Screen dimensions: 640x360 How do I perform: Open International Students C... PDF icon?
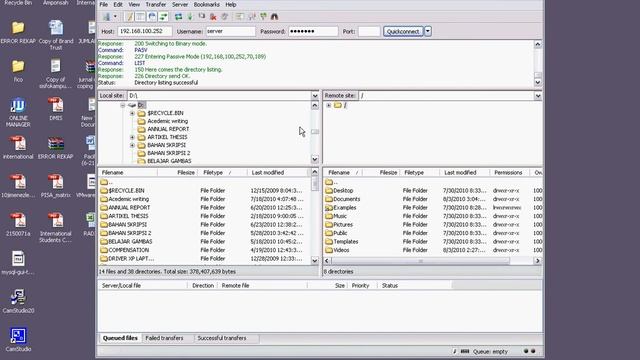point(56,228)
